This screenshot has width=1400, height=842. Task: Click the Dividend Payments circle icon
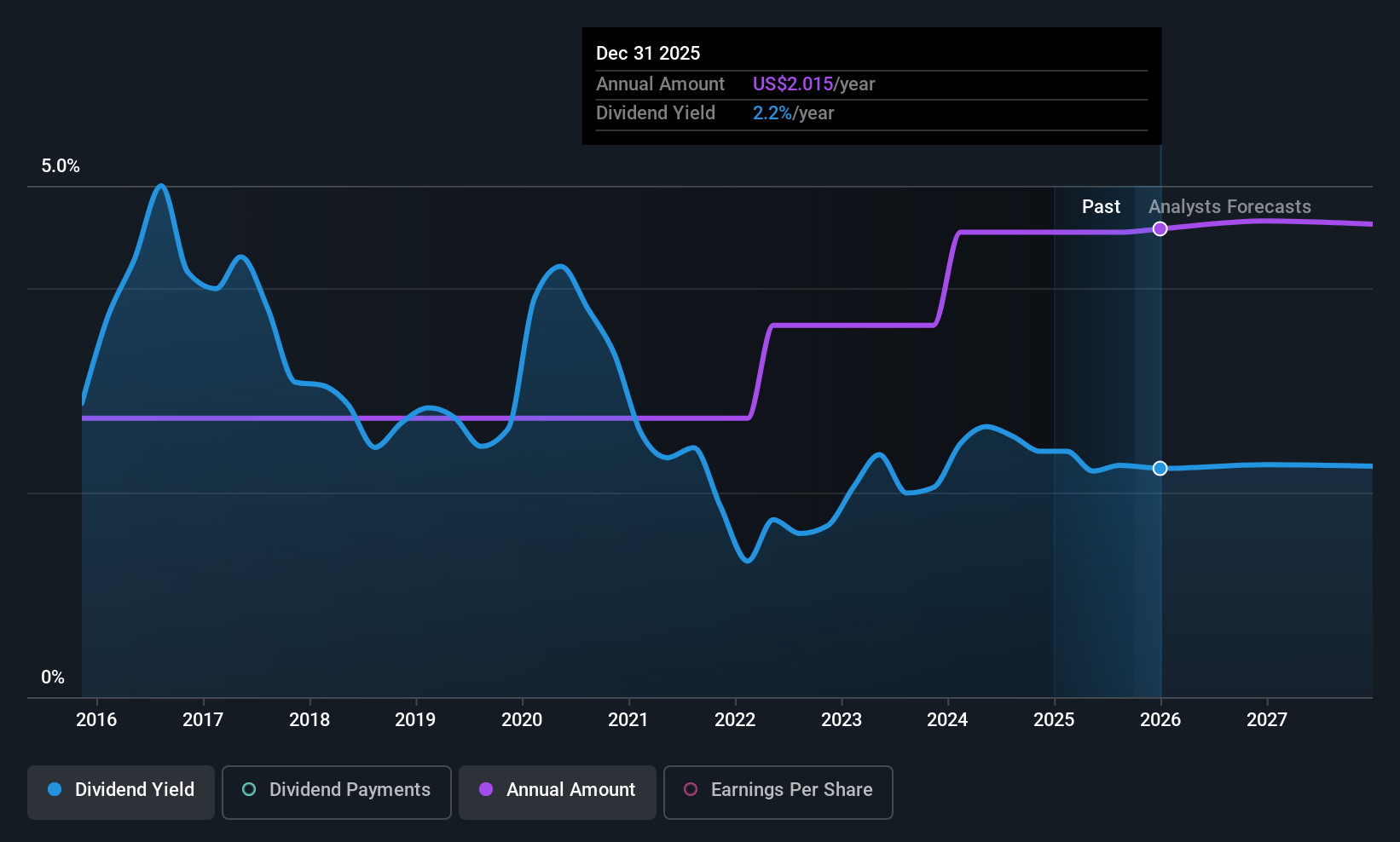coord(248,790)
